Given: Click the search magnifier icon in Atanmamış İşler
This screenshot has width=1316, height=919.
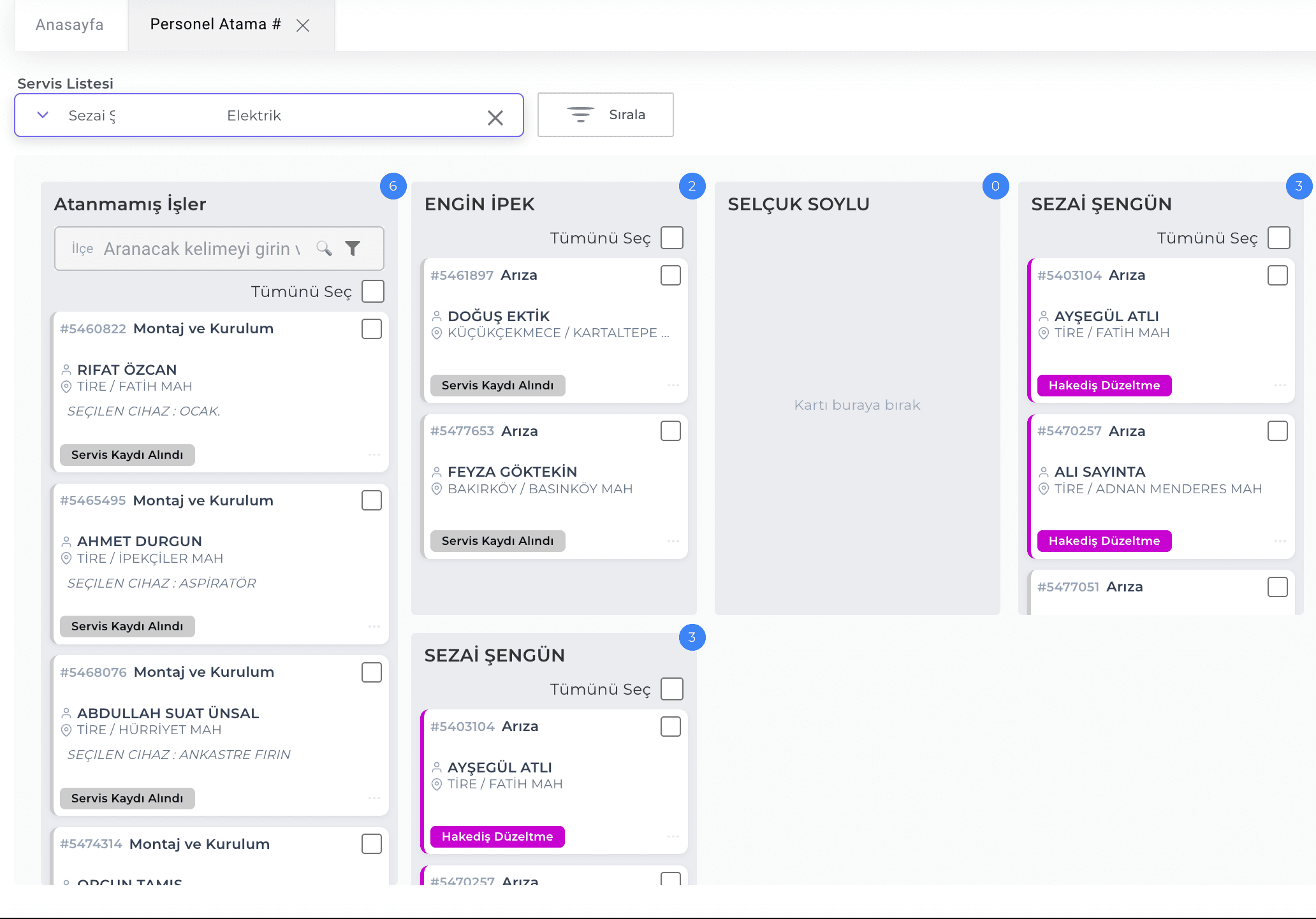Looking at the screenshot, I should coord(325,248).
